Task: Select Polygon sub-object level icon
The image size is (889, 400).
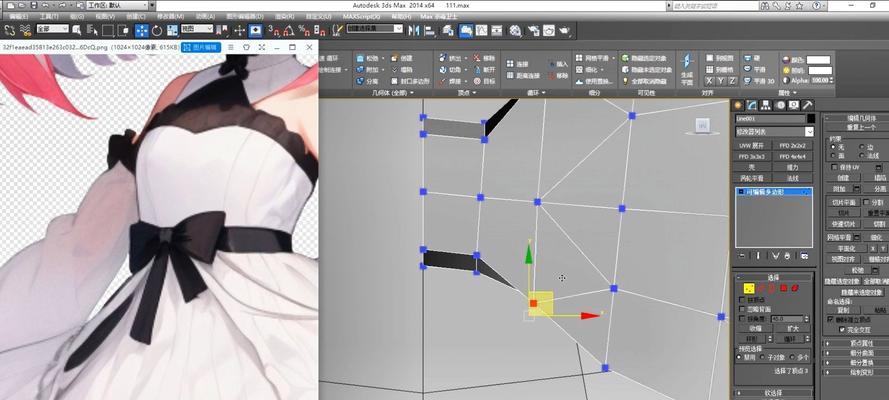Action: point(784,288)
